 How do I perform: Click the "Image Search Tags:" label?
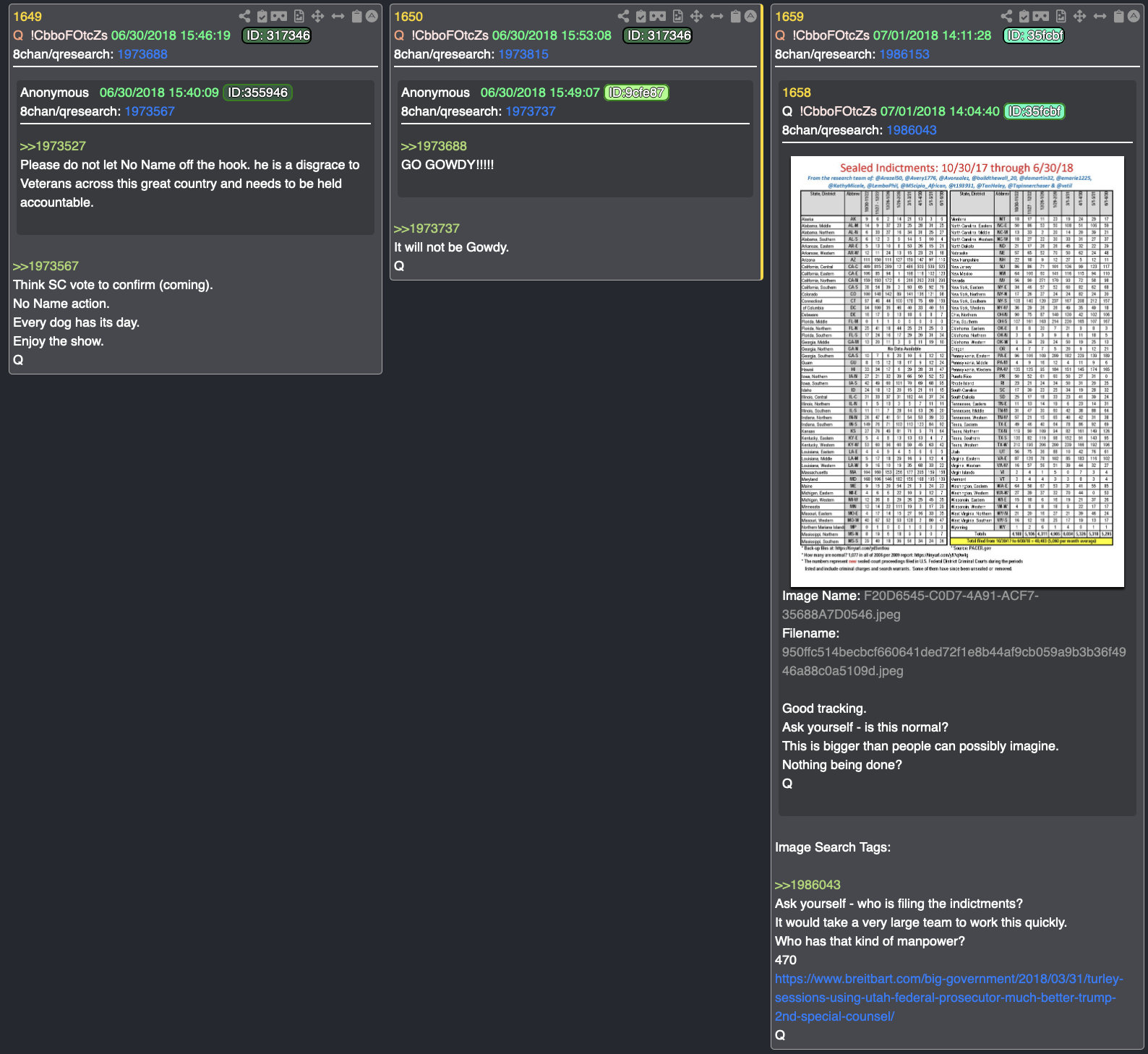[833, 847]
